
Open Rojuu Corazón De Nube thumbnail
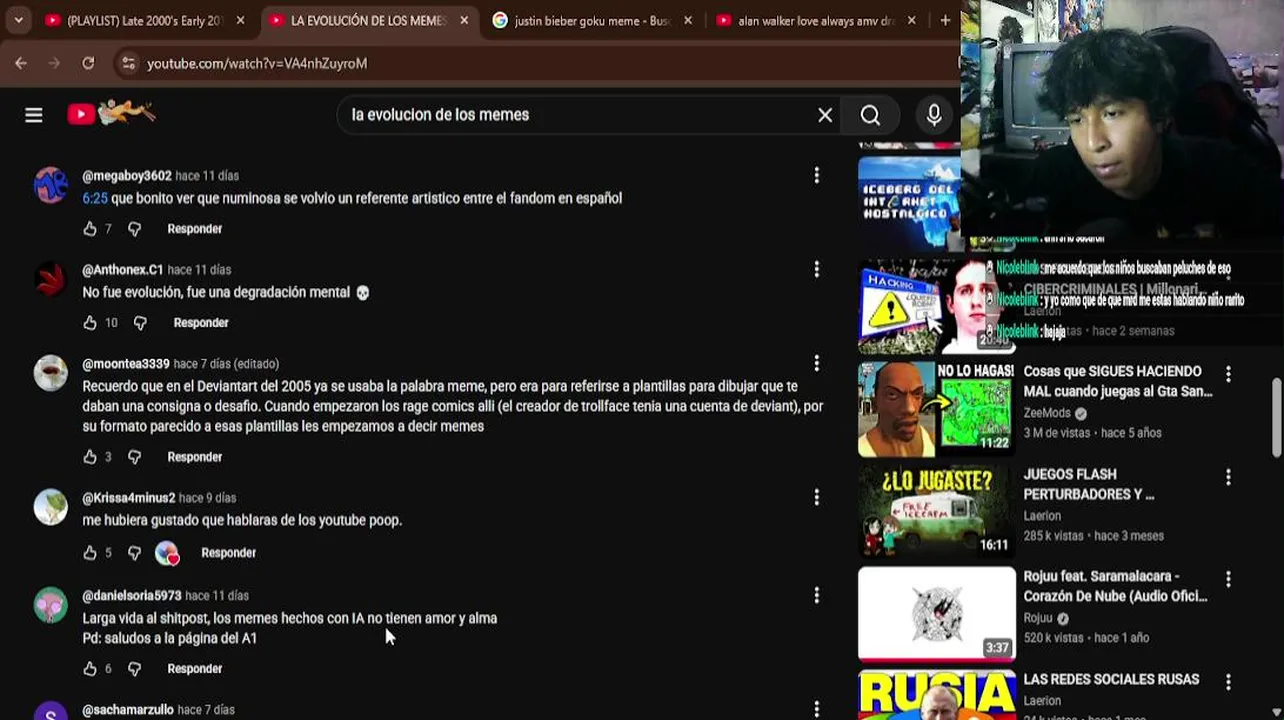click(x=936, y=614)
